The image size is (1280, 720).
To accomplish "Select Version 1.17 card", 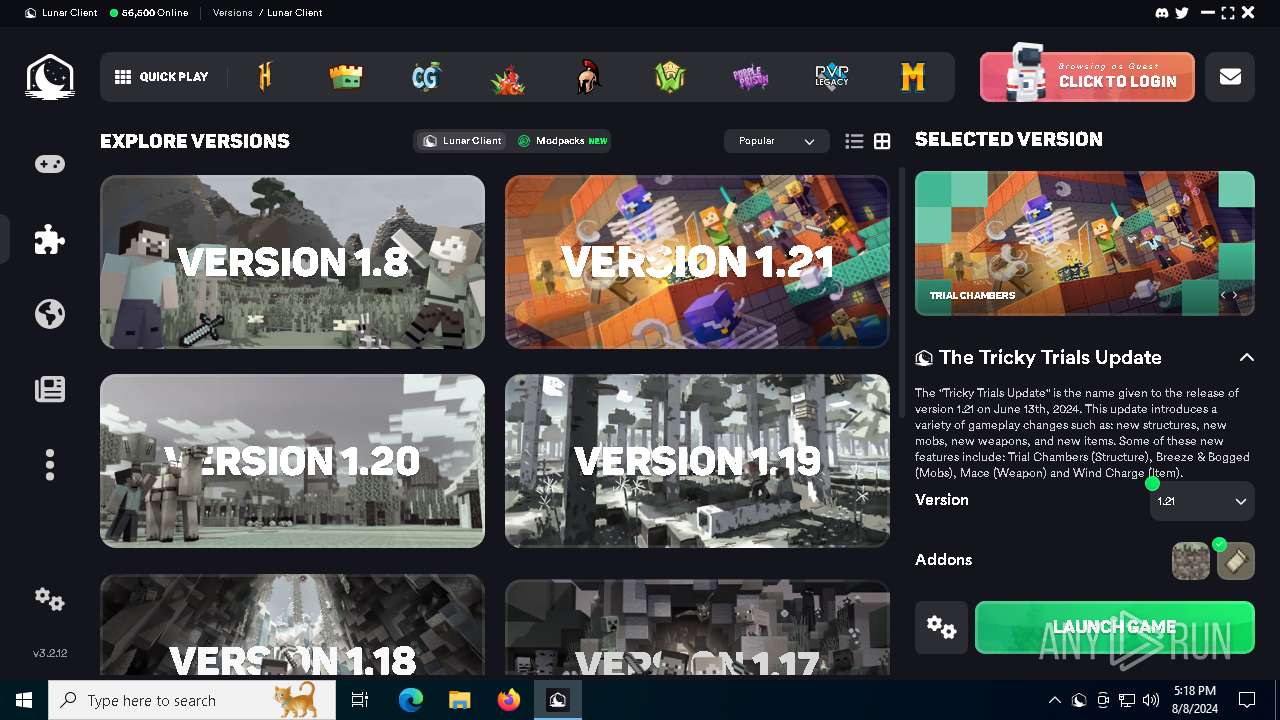I will click(697, 626).
